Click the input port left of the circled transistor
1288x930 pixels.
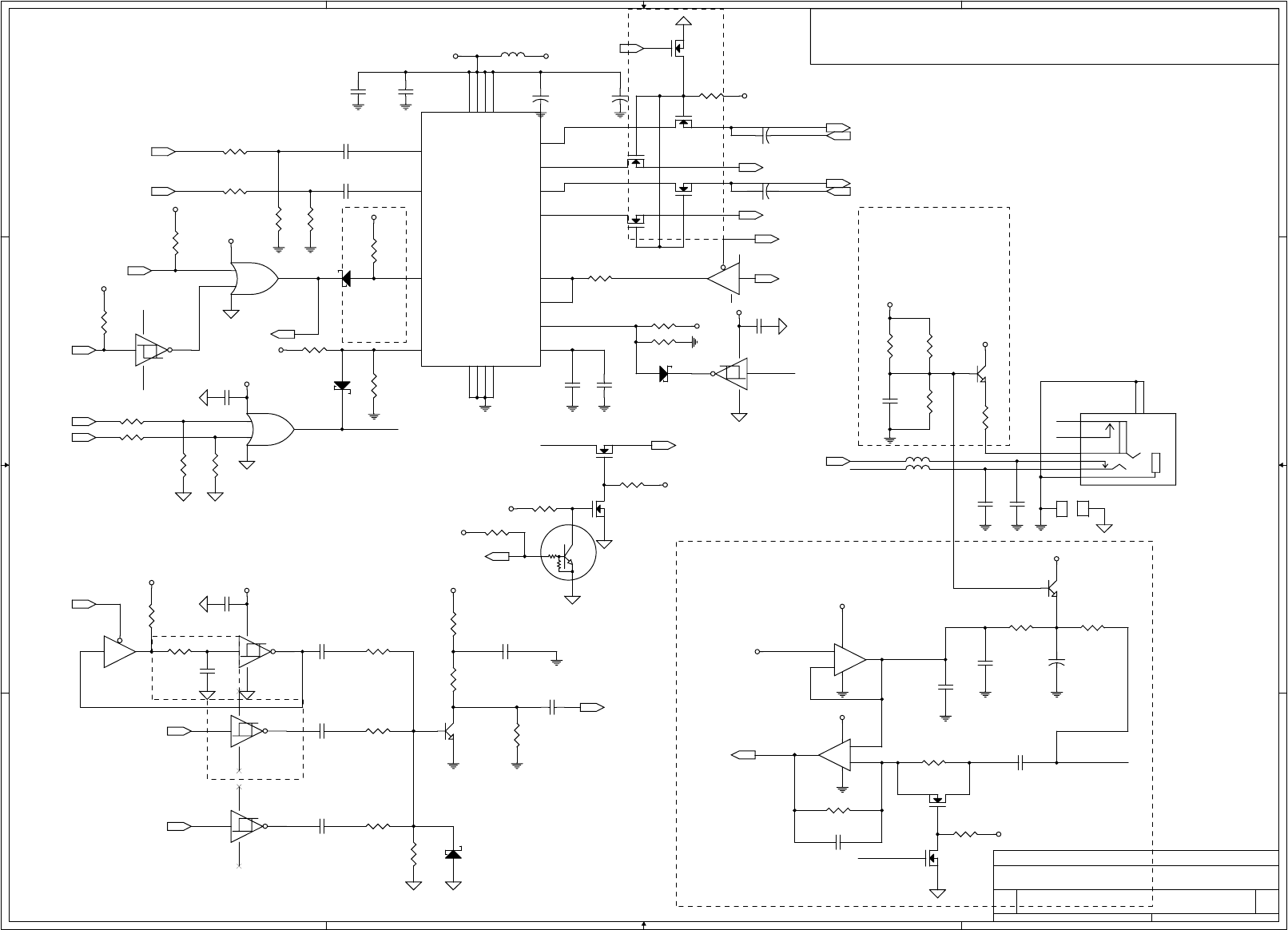tap(497, 556)
